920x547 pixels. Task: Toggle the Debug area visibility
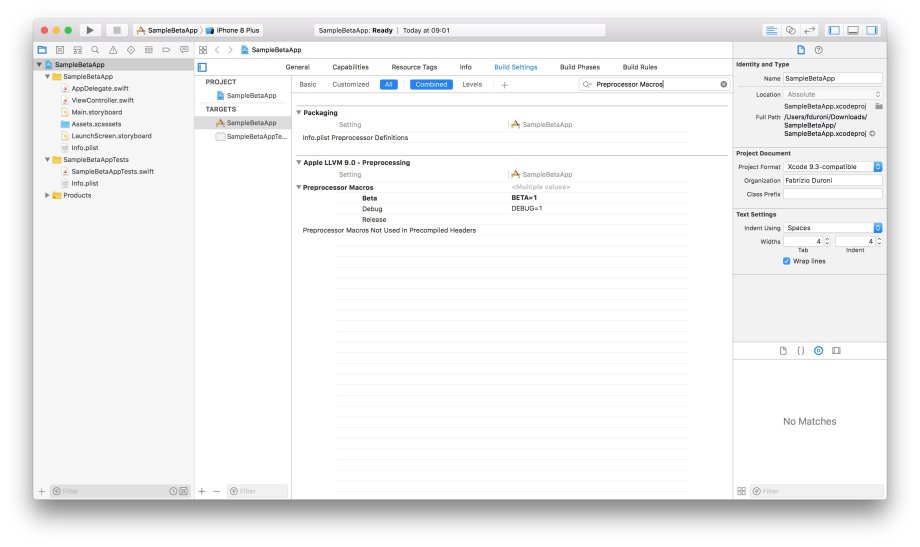point(853,30)
